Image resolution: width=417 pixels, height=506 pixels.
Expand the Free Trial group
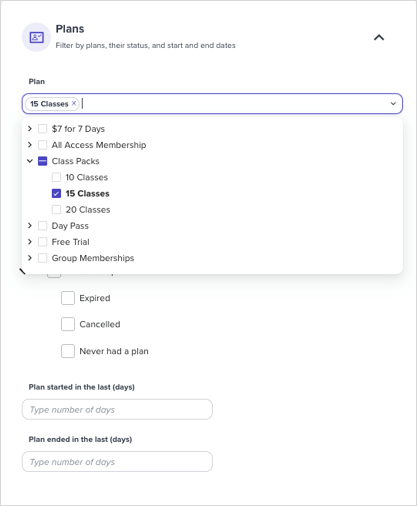tap(30, 242)
